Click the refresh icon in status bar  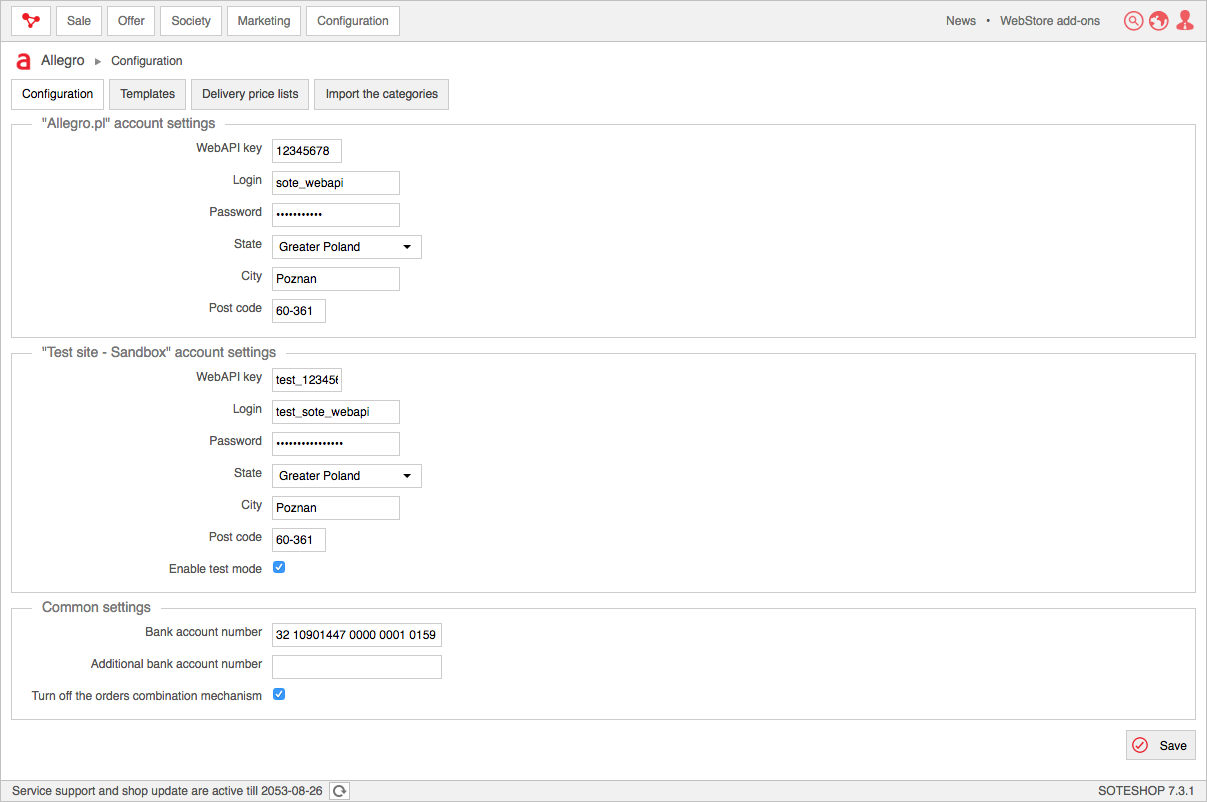[340, 791]
